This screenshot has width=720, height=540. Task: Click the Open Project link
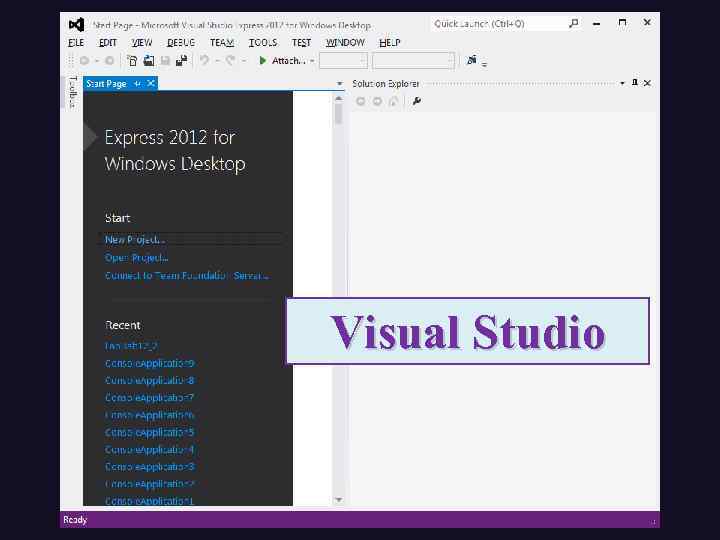click(x=136, y=258)
